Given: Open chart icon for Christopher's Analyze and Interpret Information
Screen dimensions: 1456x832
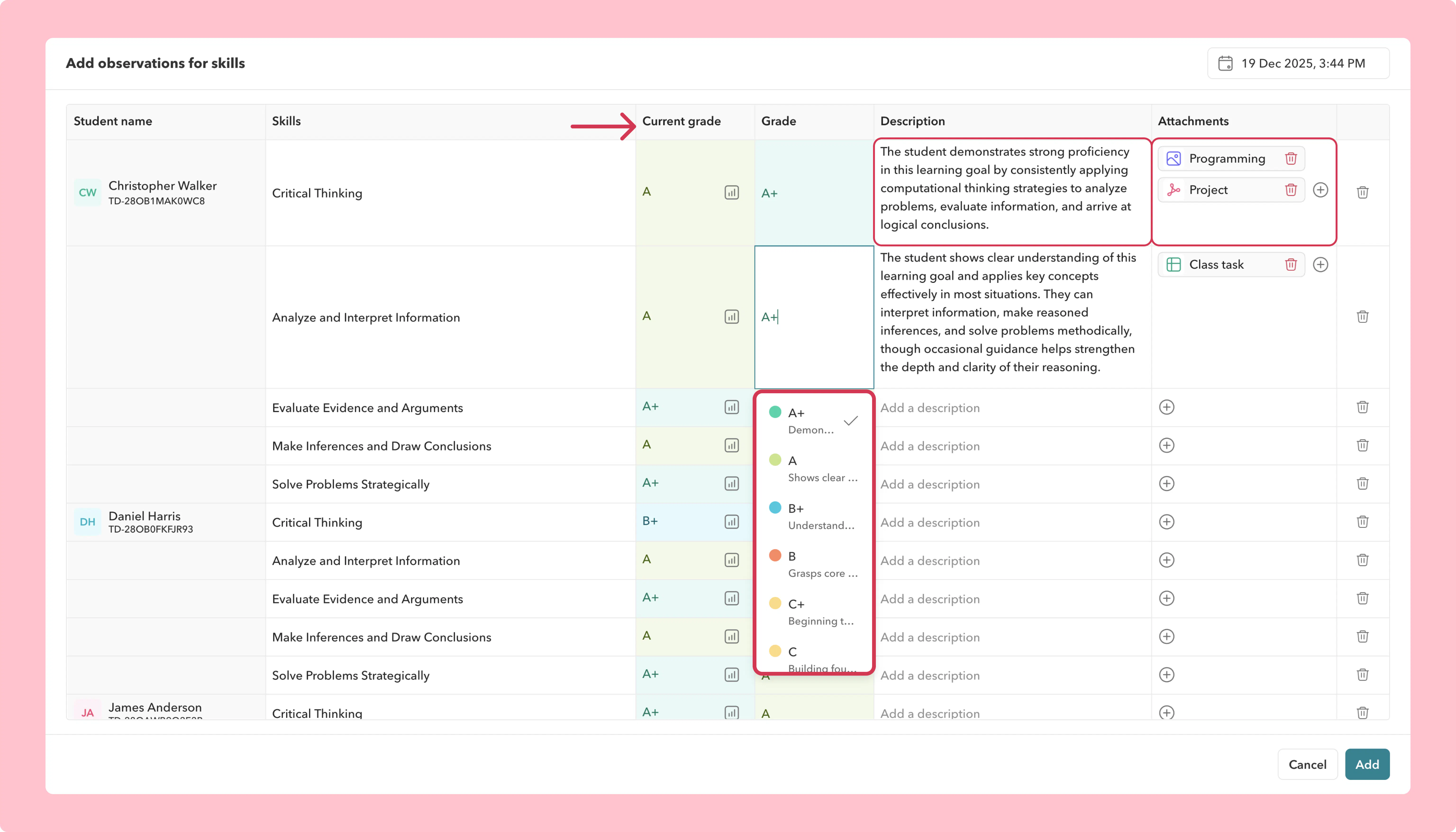Looking at the screenshot, I should [x=731, y=317].
